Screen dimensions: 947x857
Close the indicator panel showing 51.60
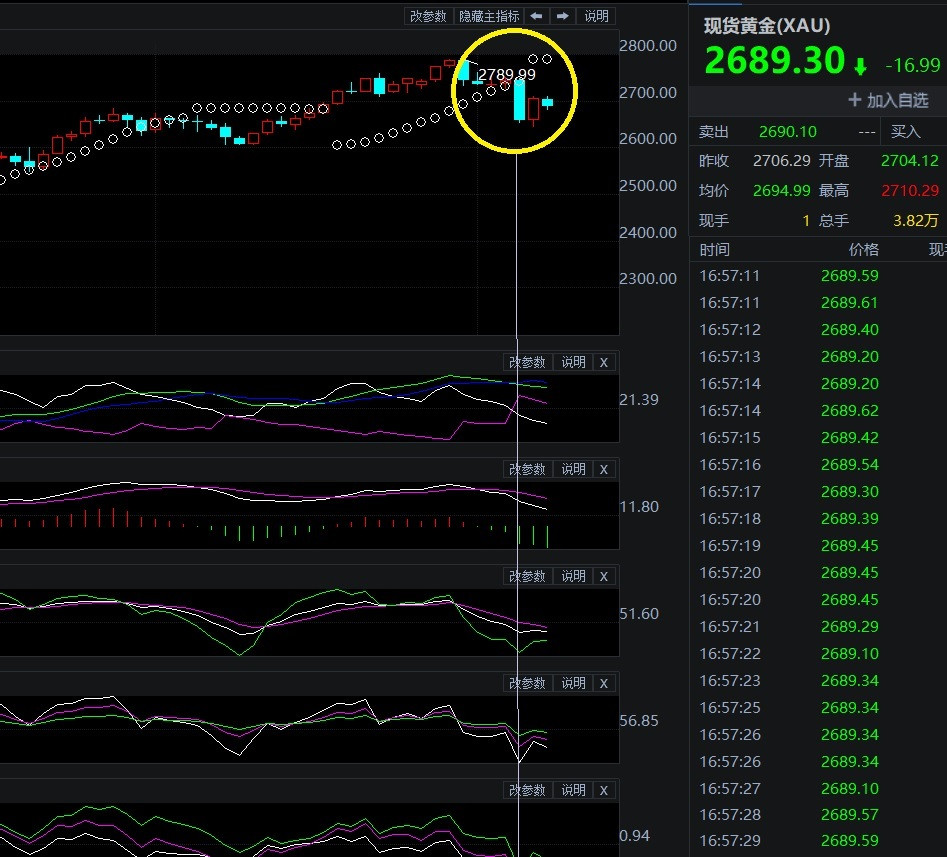[603, 576]
